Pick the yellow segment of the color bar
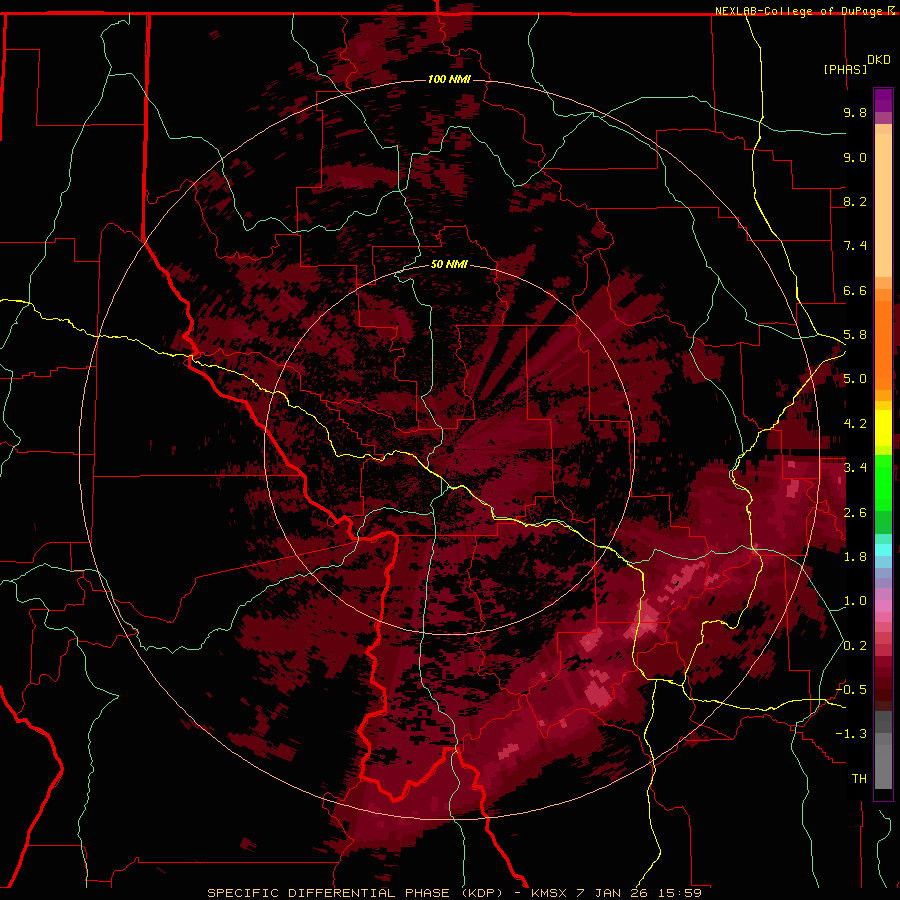The image size is (900, 900). (883, 428)
